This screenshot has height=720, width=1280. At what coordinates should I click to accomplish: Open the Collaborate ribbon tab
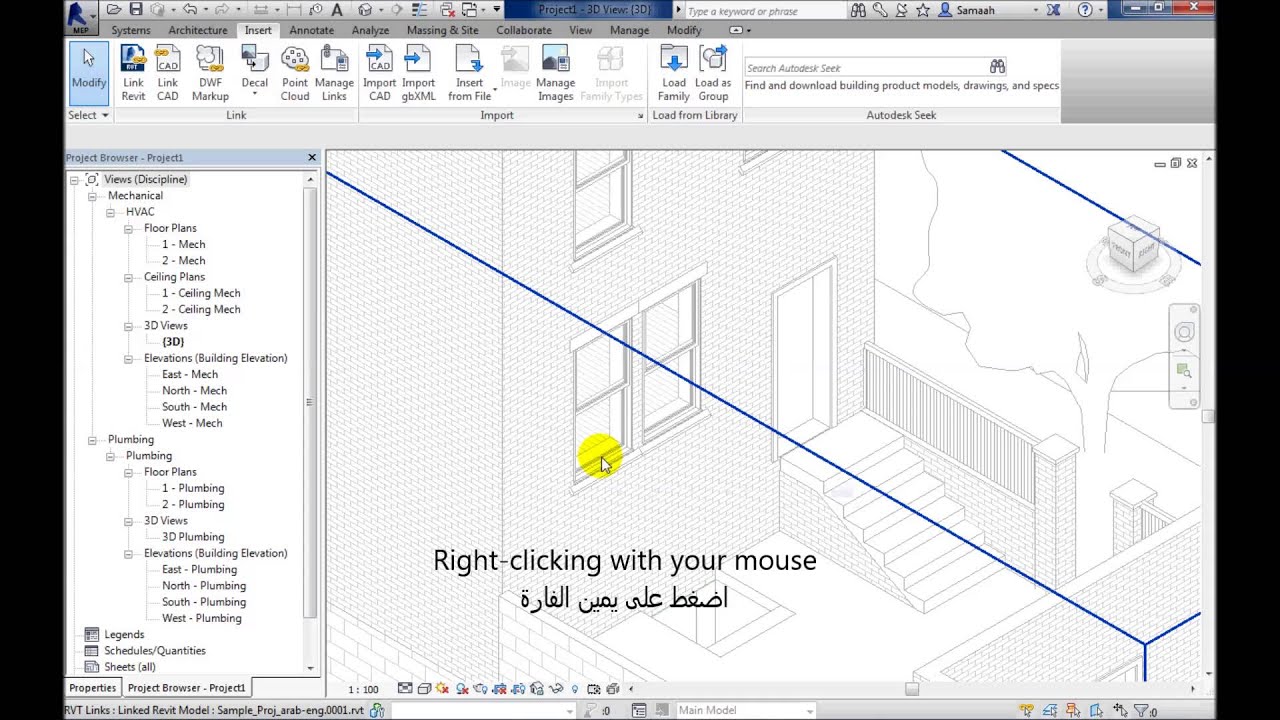[524, 30]
